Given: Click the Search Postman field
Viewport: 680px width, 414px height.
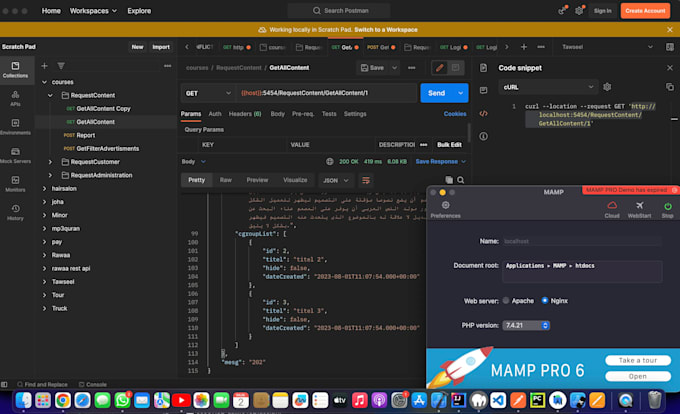Looking at the screenshot, I should click(x=339, y=10).
